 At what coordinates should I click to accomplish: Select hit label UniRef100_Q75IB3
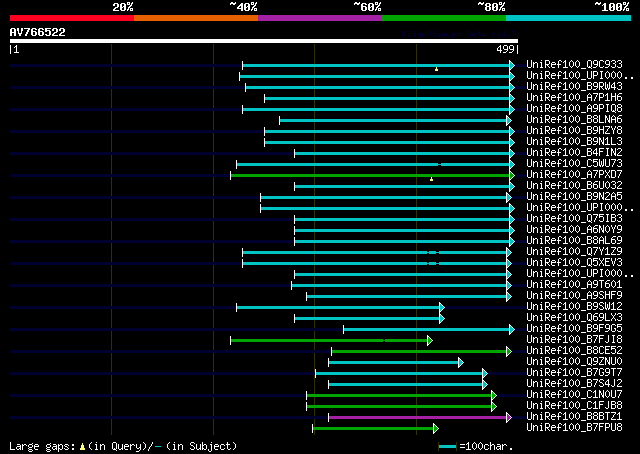574,219
